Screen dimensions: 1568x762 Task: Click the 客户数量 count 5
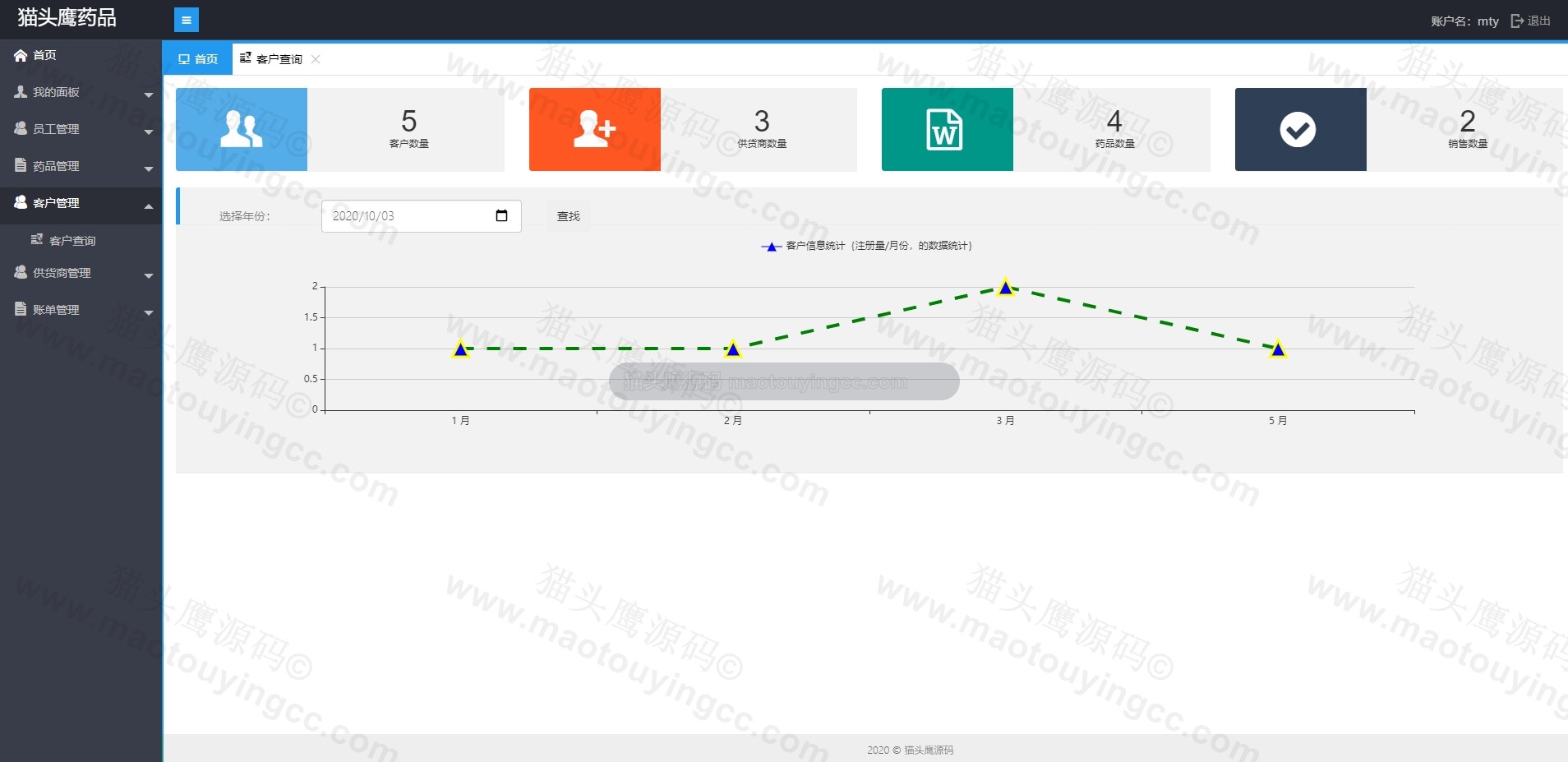pyautogui.click(x=409, y=121)
